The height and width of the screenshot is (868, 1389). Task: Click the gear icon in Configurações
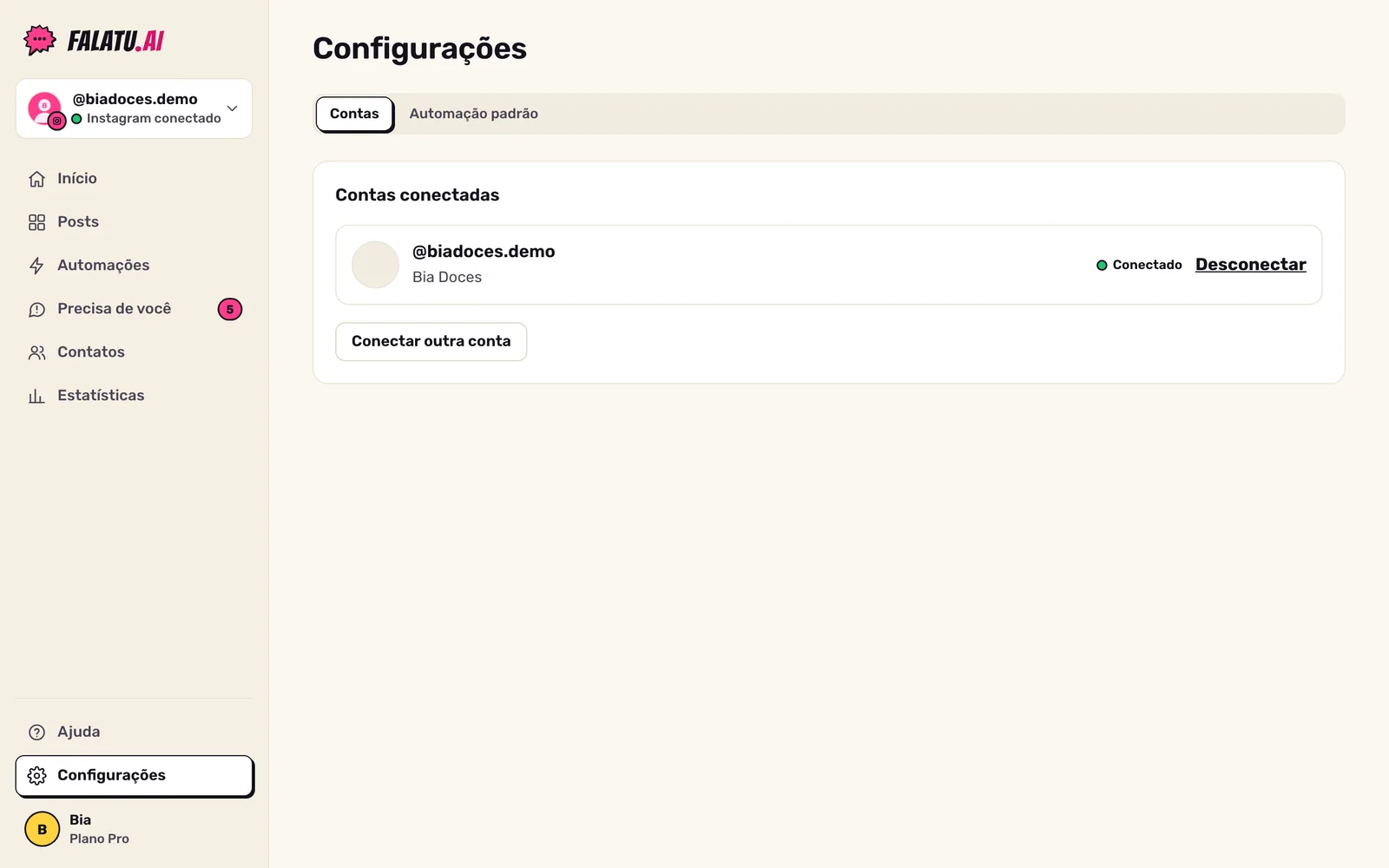tap(36, 775)
